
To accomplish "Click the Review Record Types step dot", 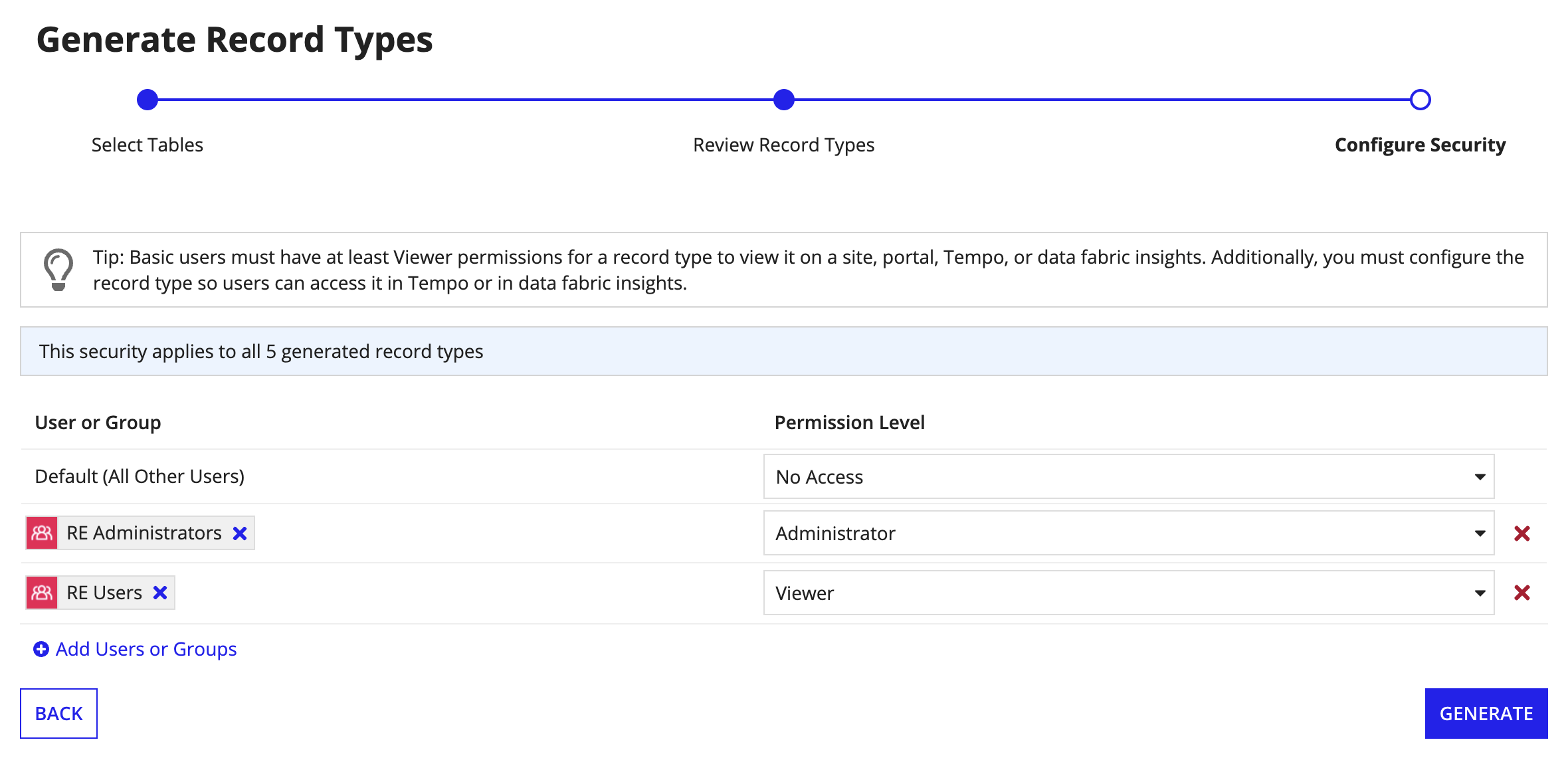I will (784, 100).
